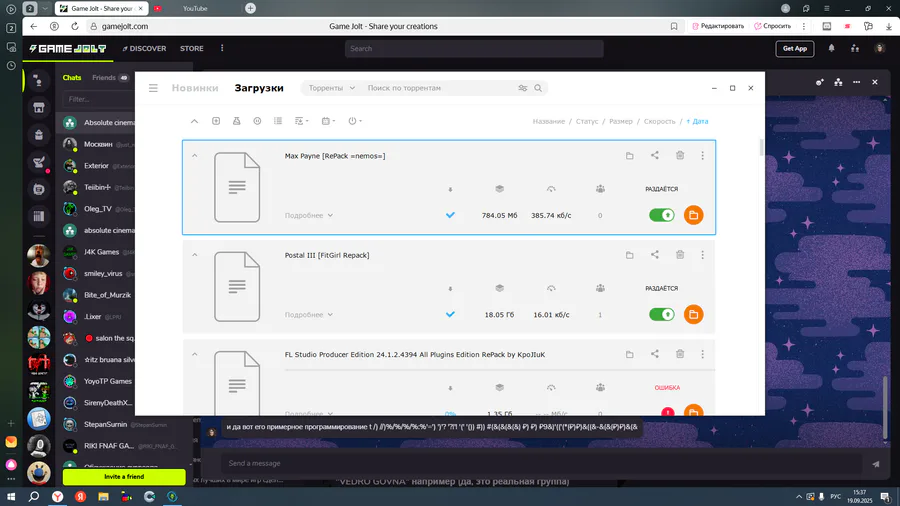
Task: Click the Game Jolt logo
Action: pyautogui.click(x=68, y=49)
